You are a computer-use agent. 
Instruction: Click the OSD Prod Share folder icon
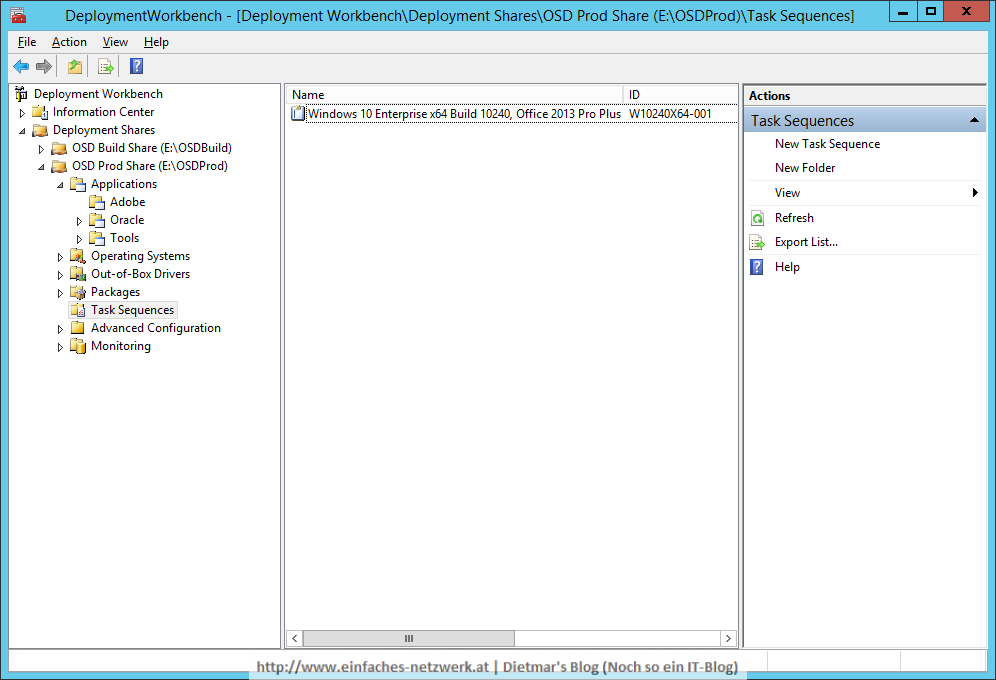[x=60, y=166]
